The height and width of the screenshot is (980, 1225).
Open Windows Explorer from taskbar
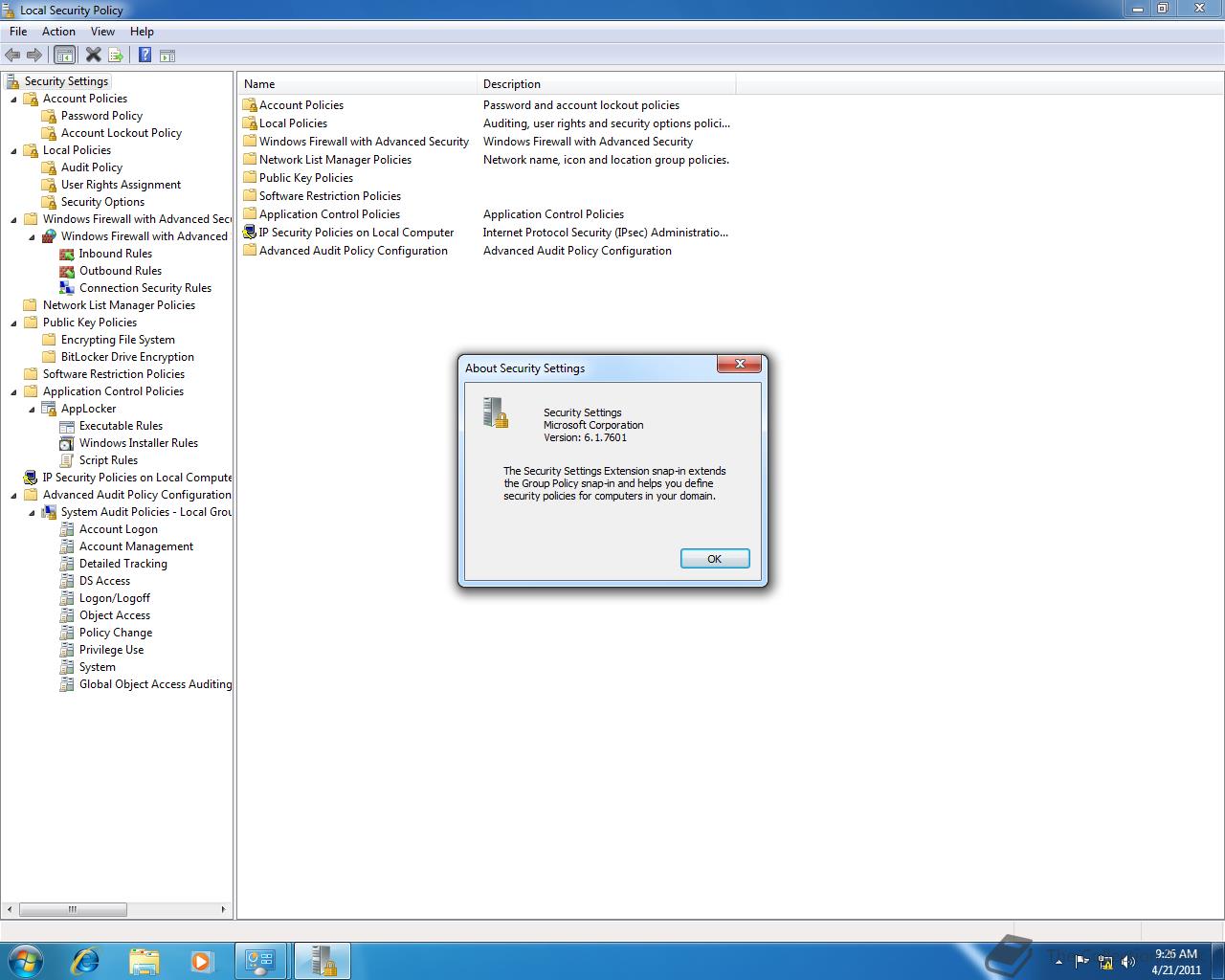coord(144,961)
